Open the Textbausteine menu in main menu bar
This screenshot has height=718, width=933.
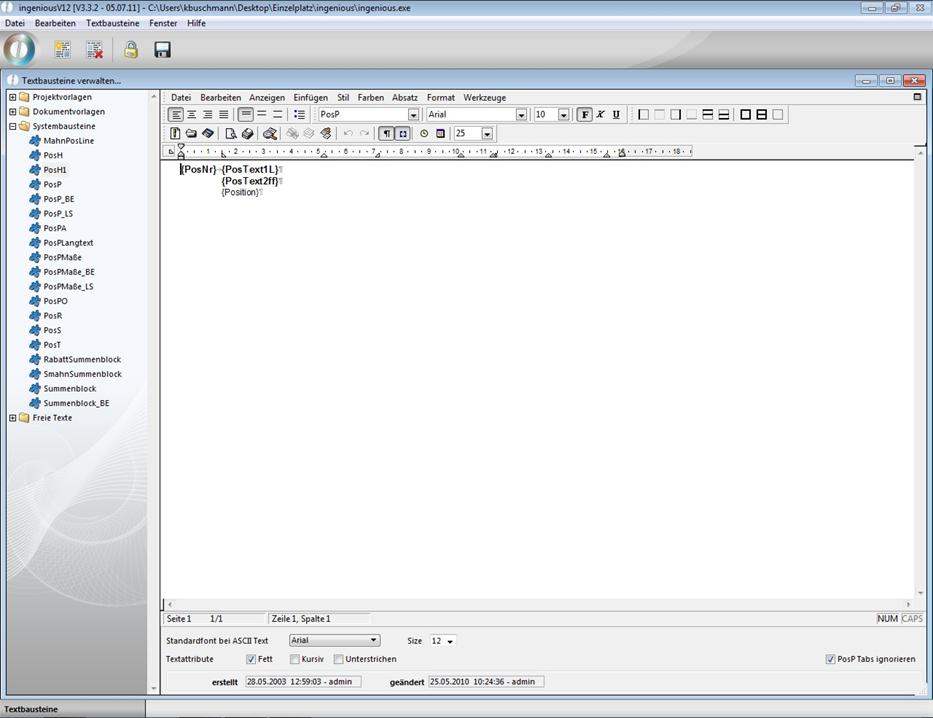[x=112, y=23]
